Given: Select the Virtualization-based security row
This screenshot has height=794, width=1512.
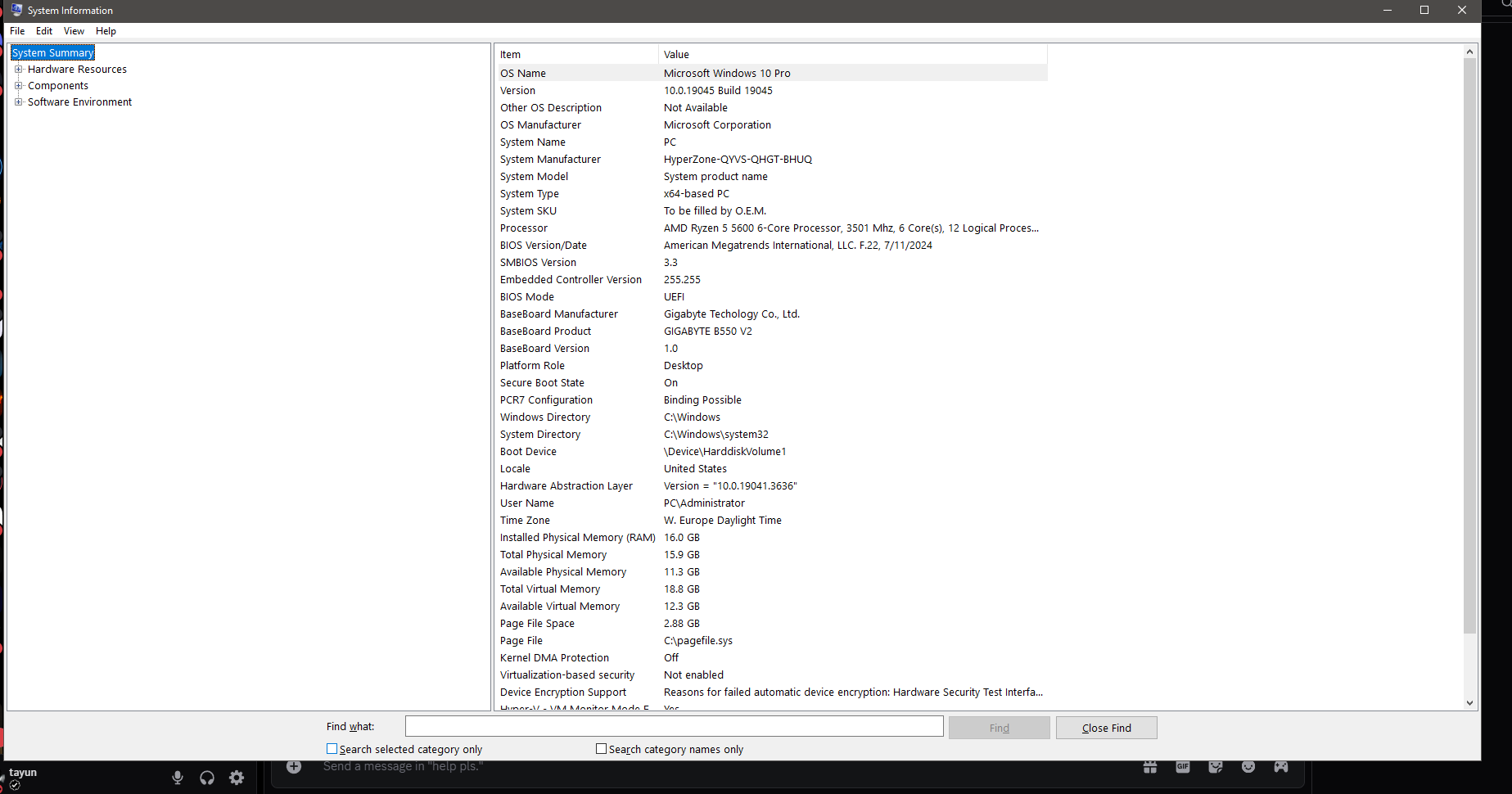Looking at the screenshot, I should (772, 675).
